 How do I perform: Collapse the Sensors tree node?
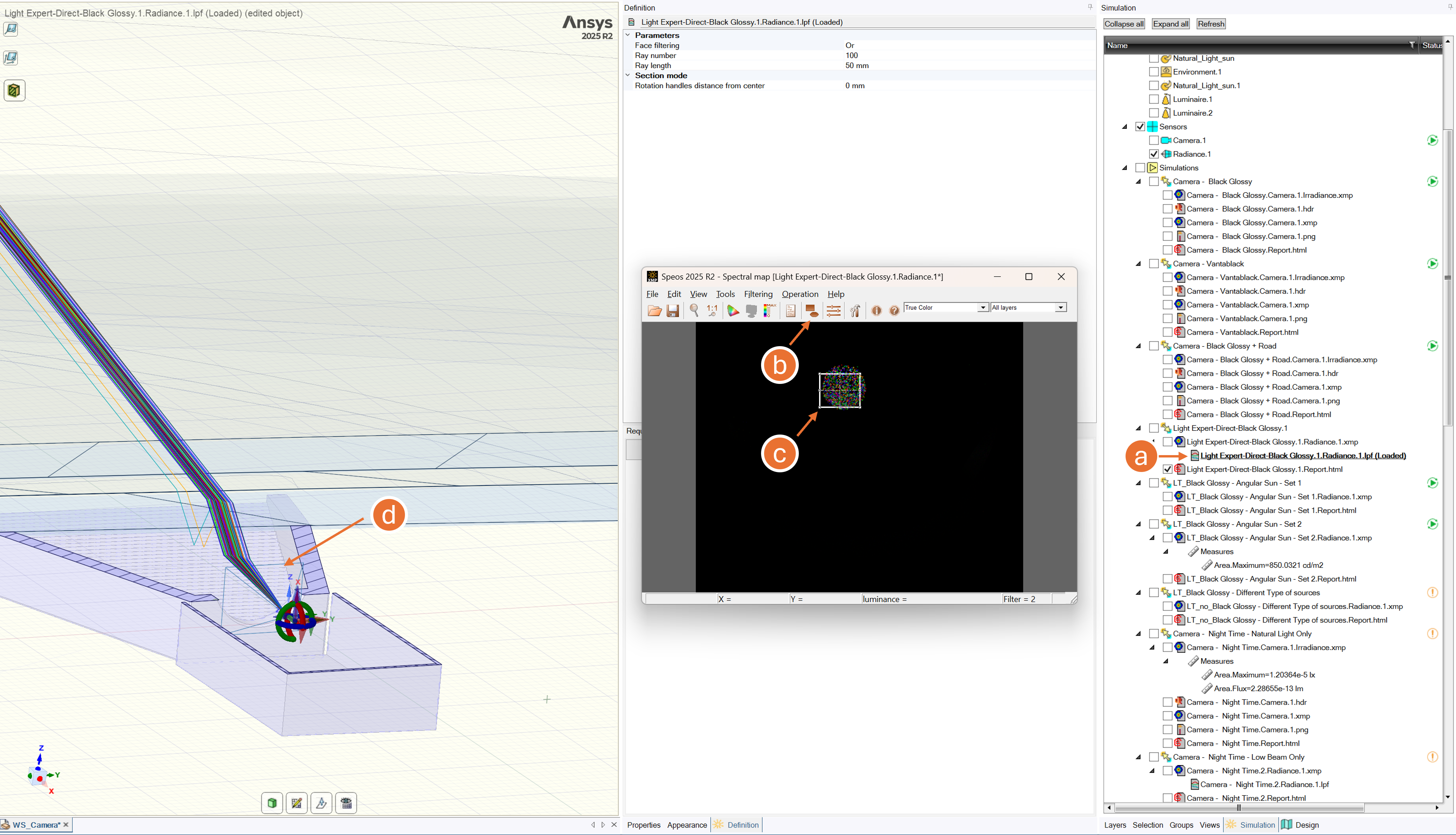coord(1125,127)
